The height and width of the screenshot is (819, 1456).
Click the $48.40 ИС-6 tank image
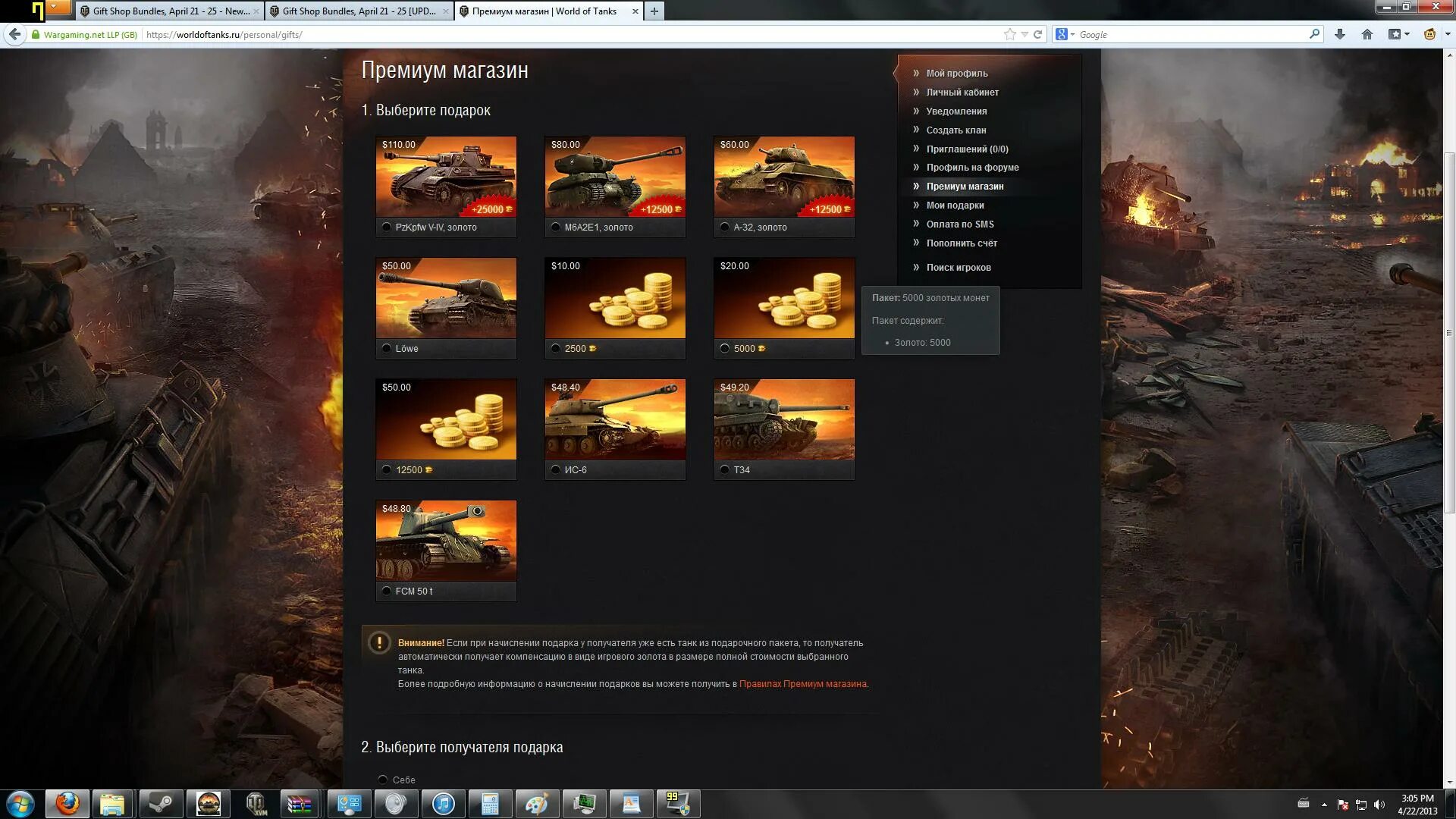click(615, 419)
